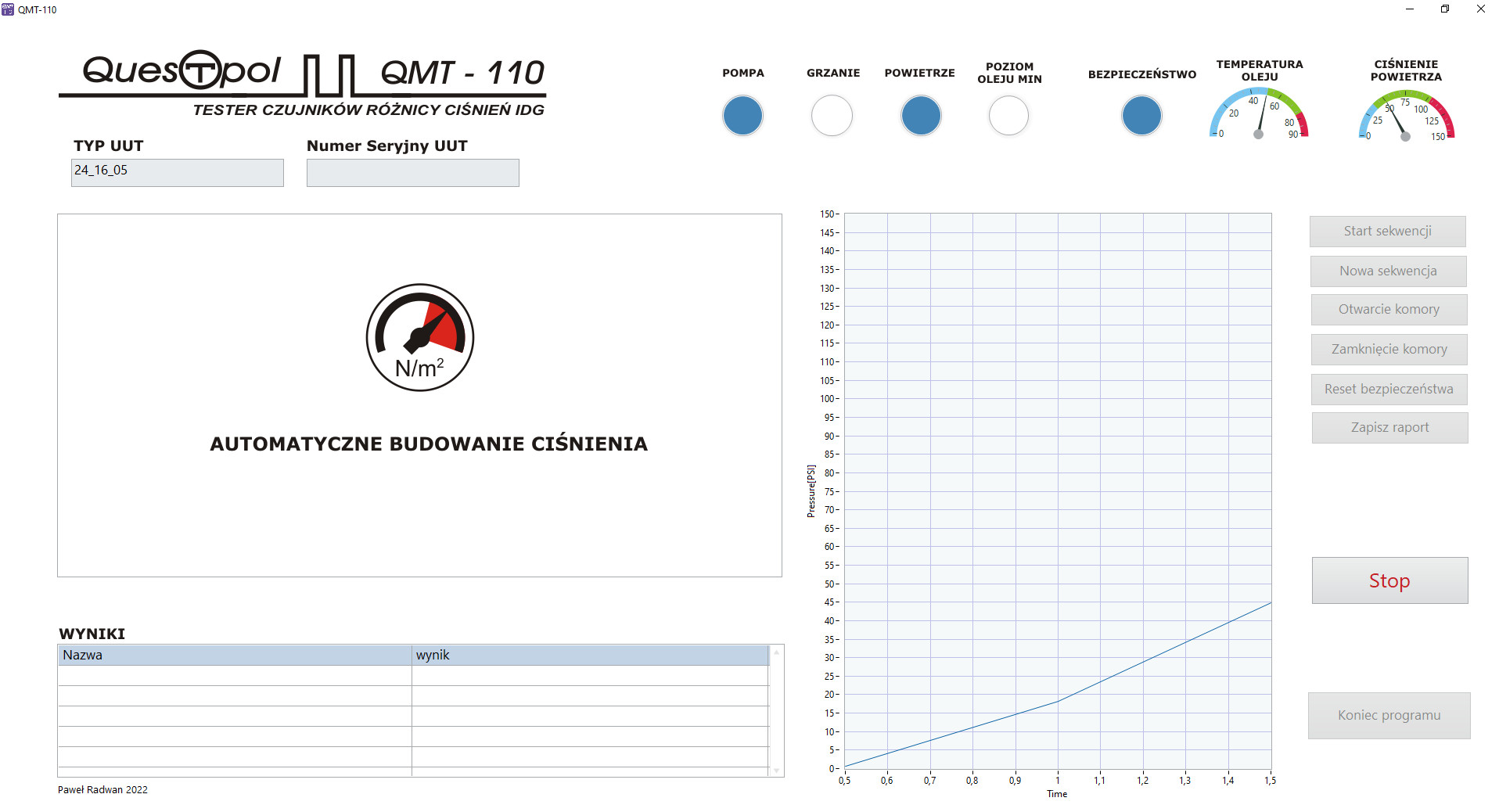Click the BEZPIECZEŃSTWO indicator light
Screen dimensions: 1499x812
point(1141,116)
